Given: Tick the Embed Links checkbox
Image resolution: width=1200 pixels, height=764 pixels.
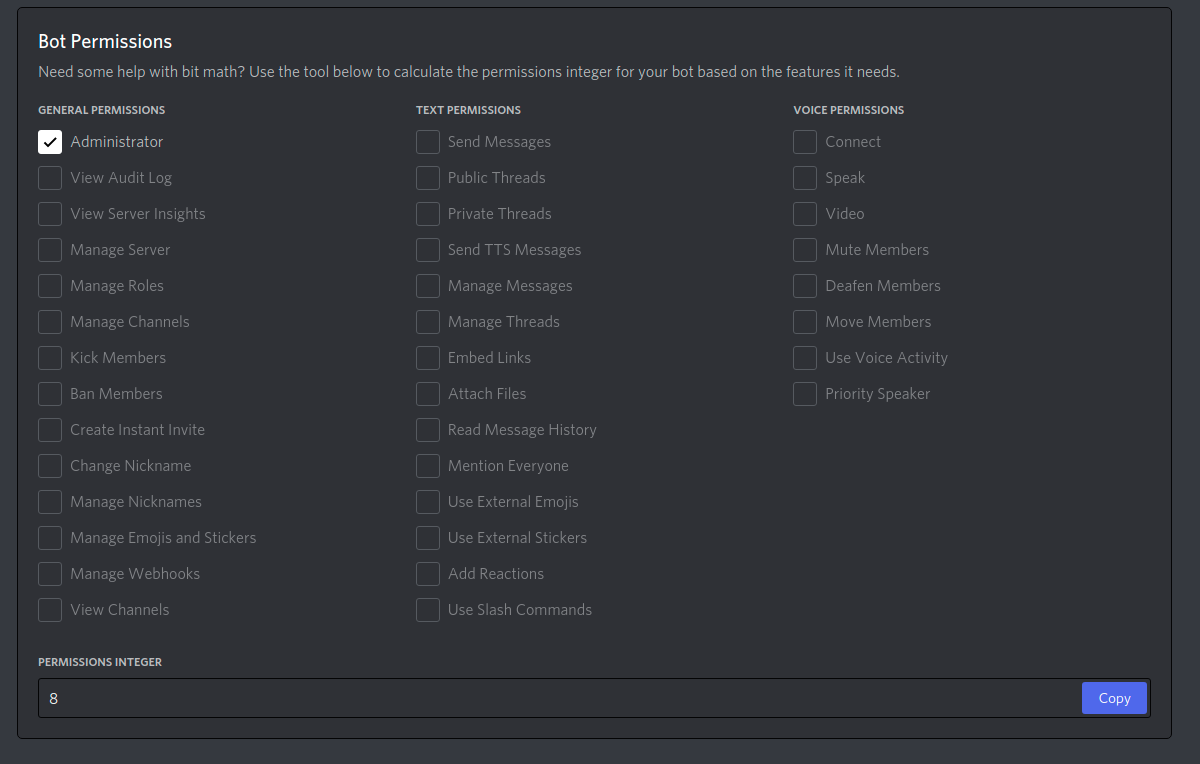Looking at the screenshot, I should [428, 358].
